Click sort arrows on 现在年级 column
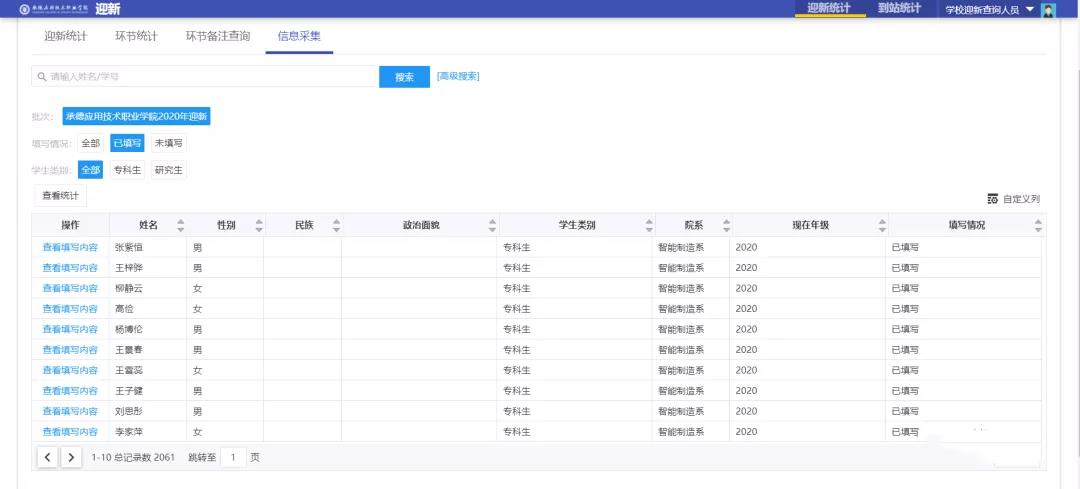1080x489 pixels. pos(882,225)
